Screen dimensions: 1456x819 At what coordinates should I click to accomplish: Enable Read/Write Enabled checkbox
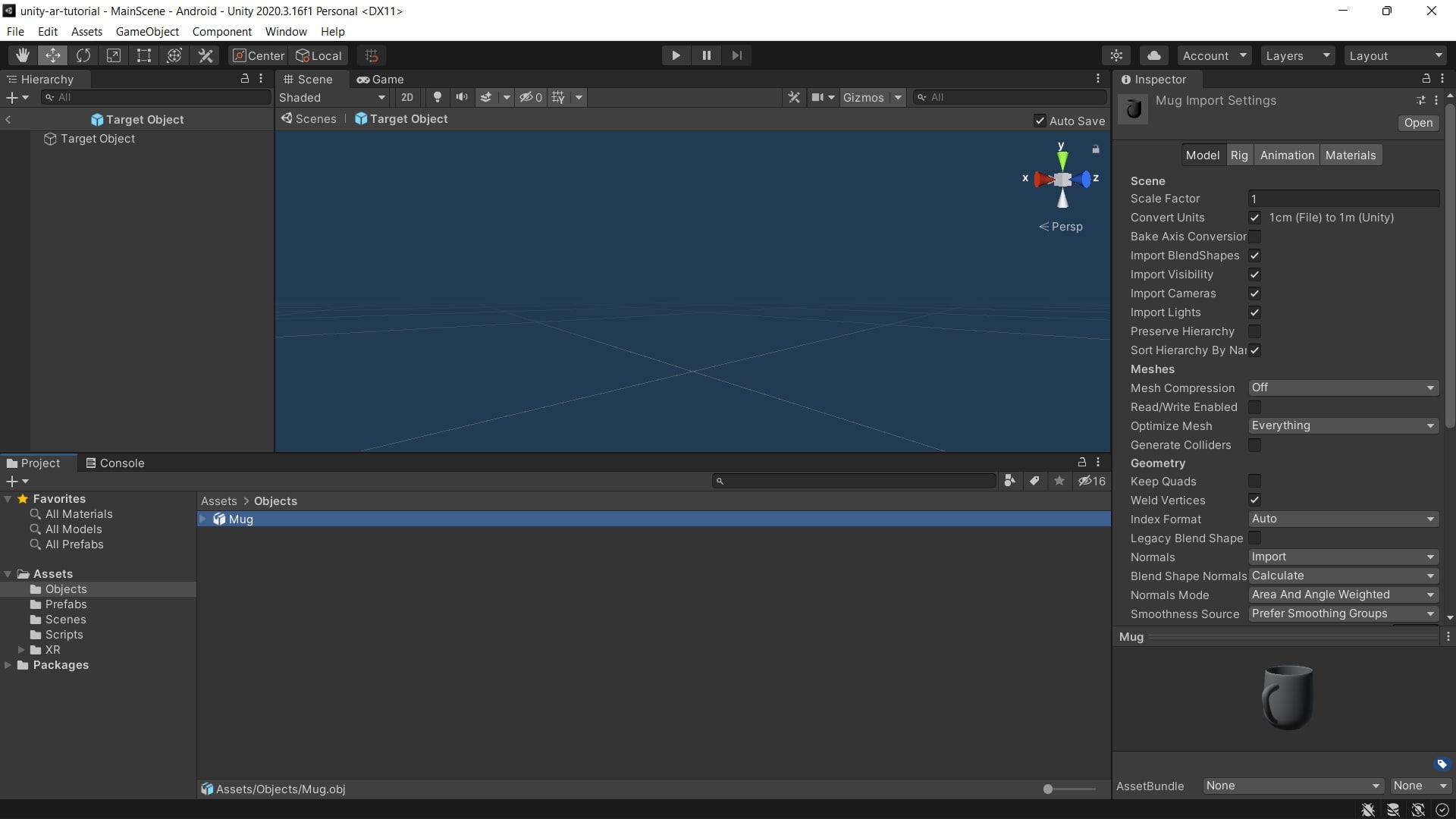coord(1255,407)
